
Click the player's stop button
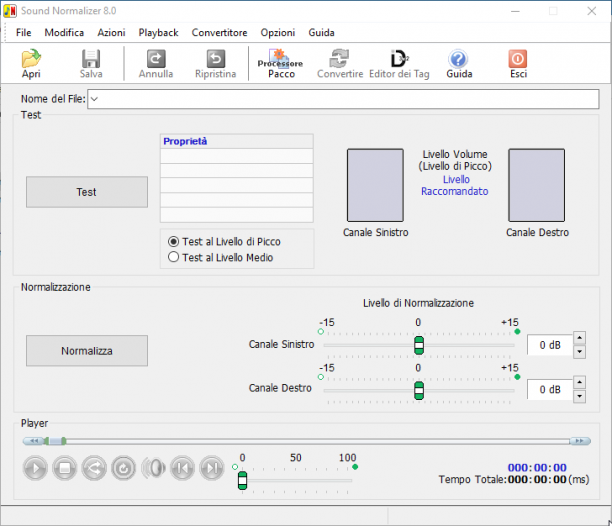pyautogui.click(x=65, y=467)
